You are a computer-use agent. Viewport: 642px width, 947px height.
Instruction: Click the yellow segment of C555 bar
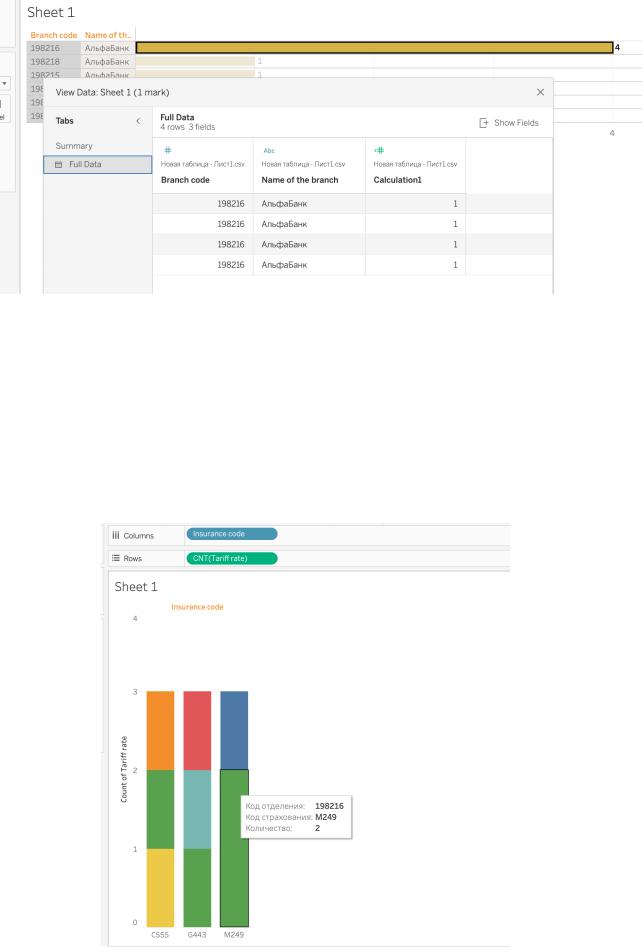coord(160,888)
